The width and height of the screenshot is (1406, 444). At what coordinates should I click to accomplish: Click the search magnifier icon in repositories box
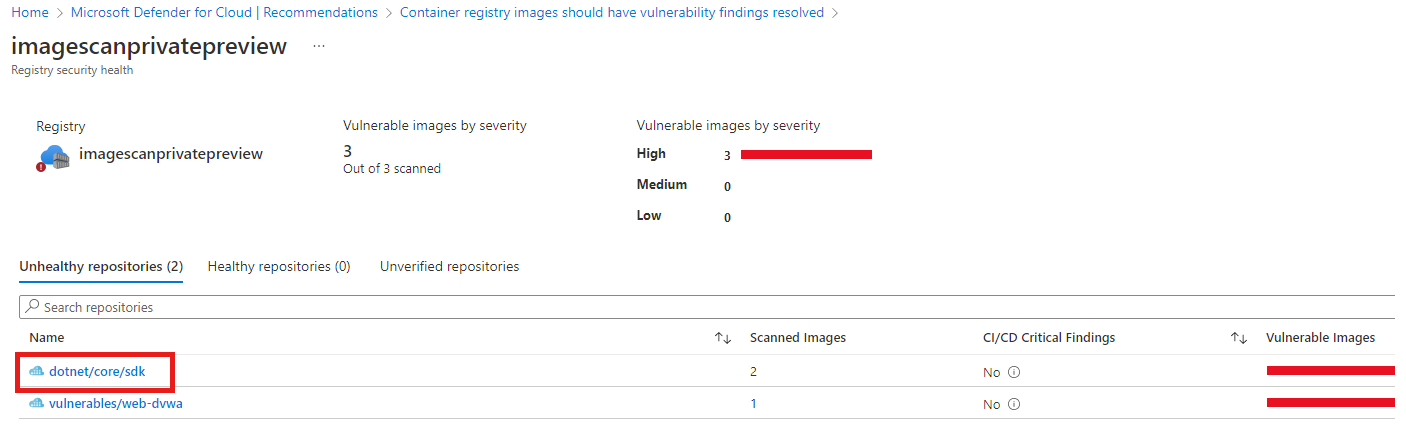33,307
